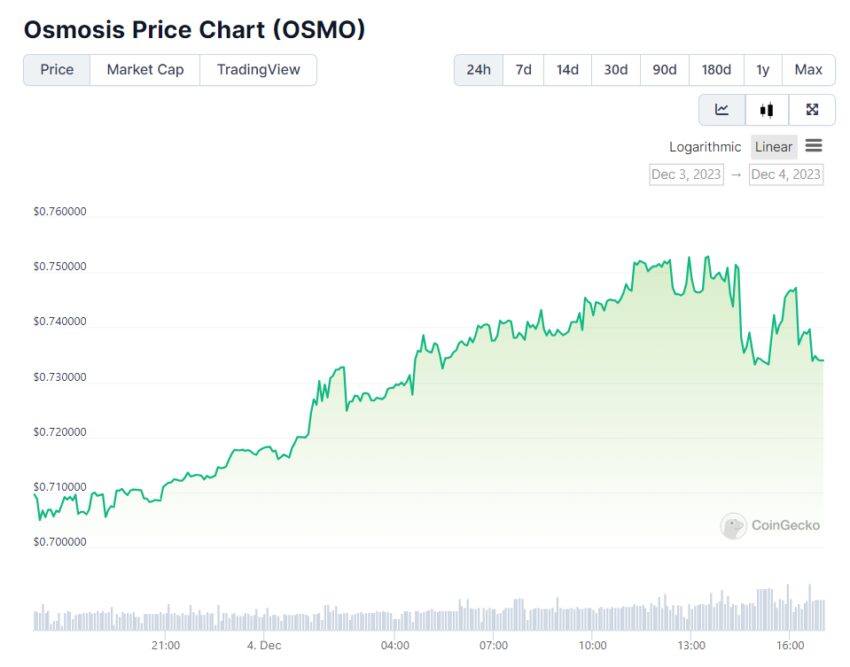Show the 7d price range
The width and height of the screenshot is (850, 667).
pos(523,70)
